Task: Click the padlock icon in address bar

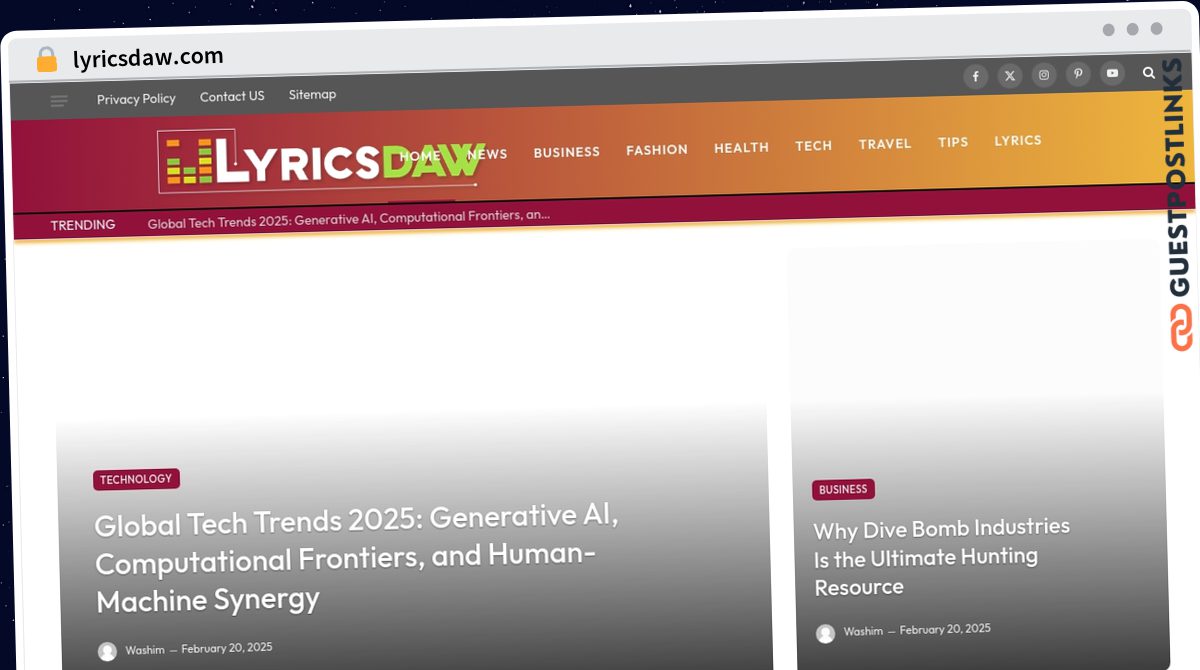Action: (47, 60)
